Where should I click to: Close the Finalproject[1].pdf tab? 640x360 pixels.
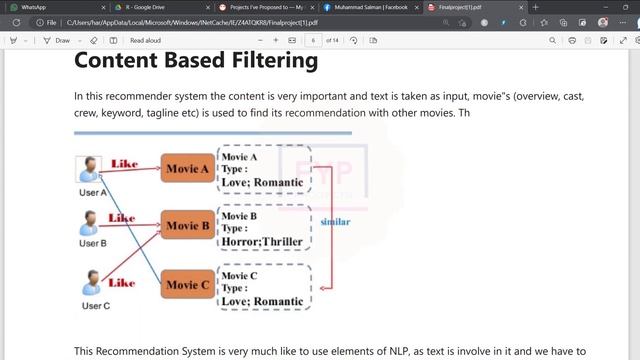click(x=521, y=7)
